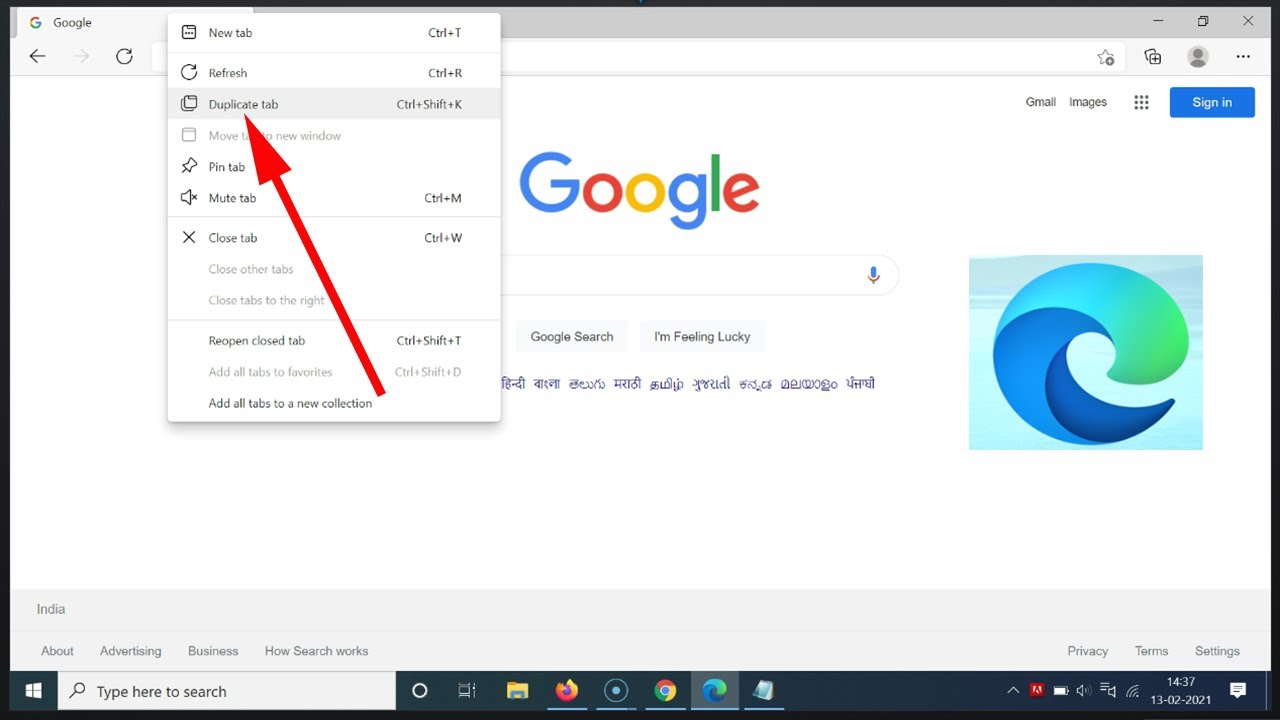
Task: Open the battery tray icon
Action: [x=1060, y=691]
